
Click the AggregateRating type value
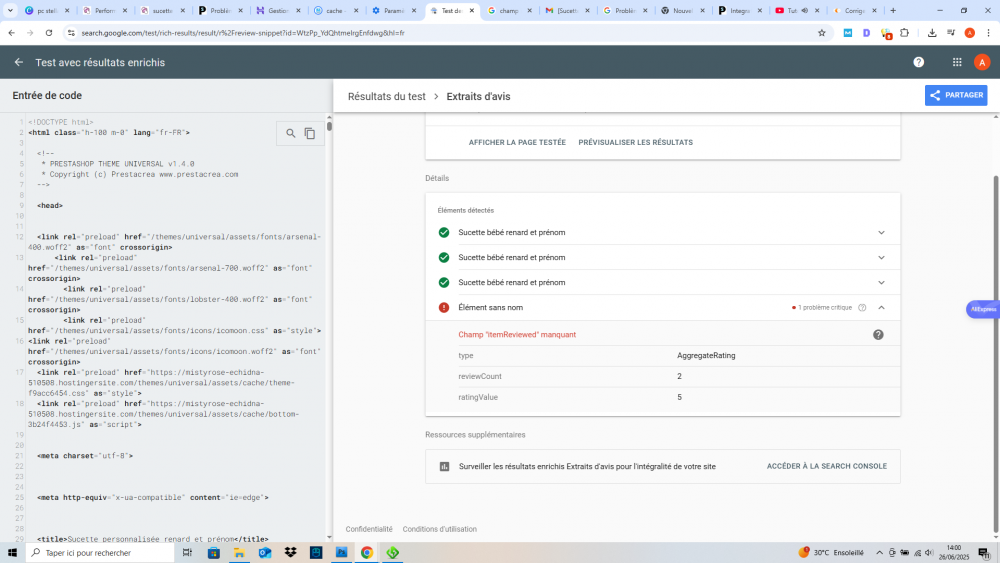click(x=706, y=356)
